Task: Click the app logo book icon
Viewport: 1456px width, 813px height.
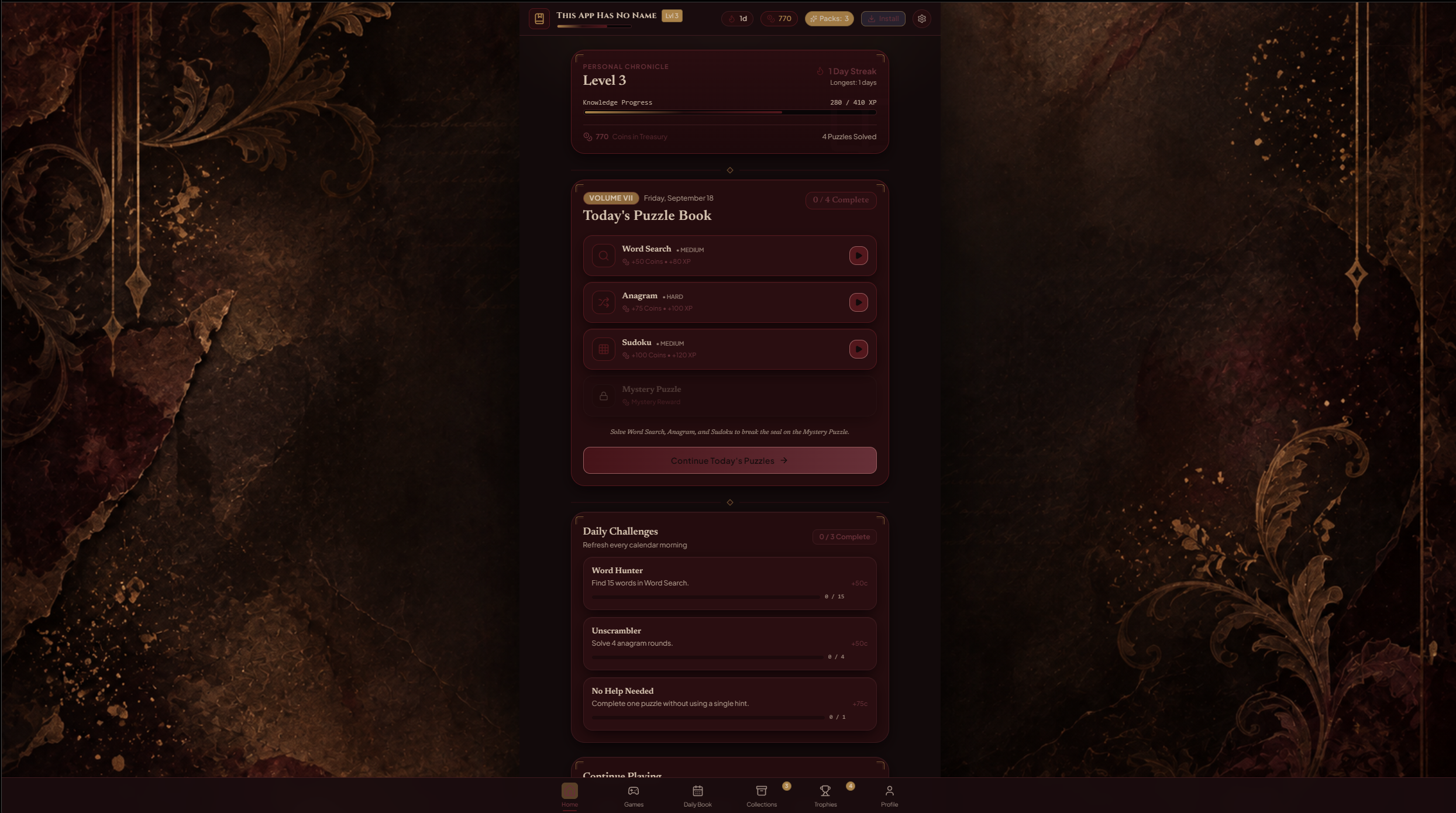Action: tap(539, 19)
